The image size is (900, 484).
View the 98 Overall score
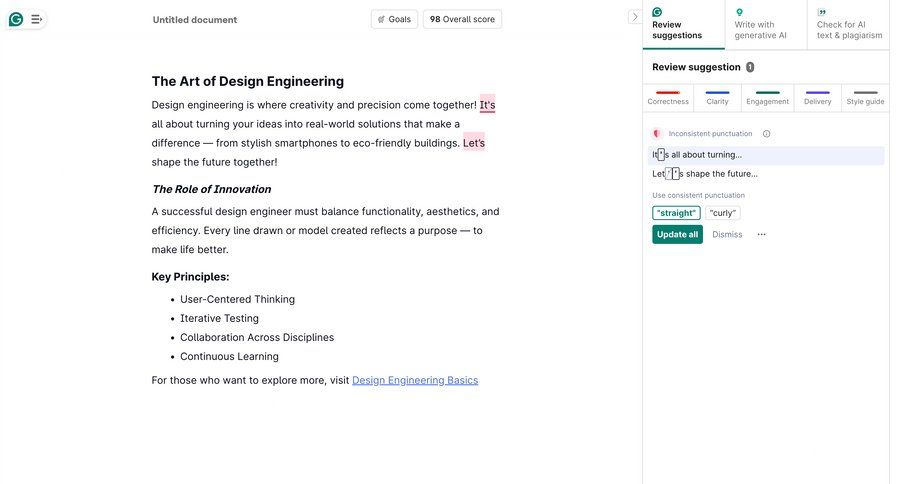click(x=462, y=19)
